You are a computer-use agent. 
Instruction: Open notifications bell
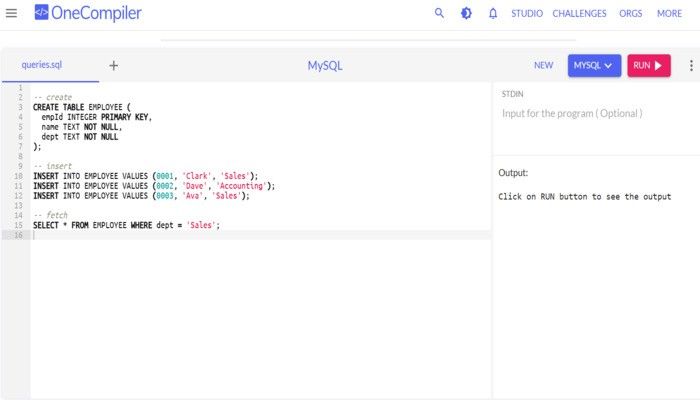[493, 13]
